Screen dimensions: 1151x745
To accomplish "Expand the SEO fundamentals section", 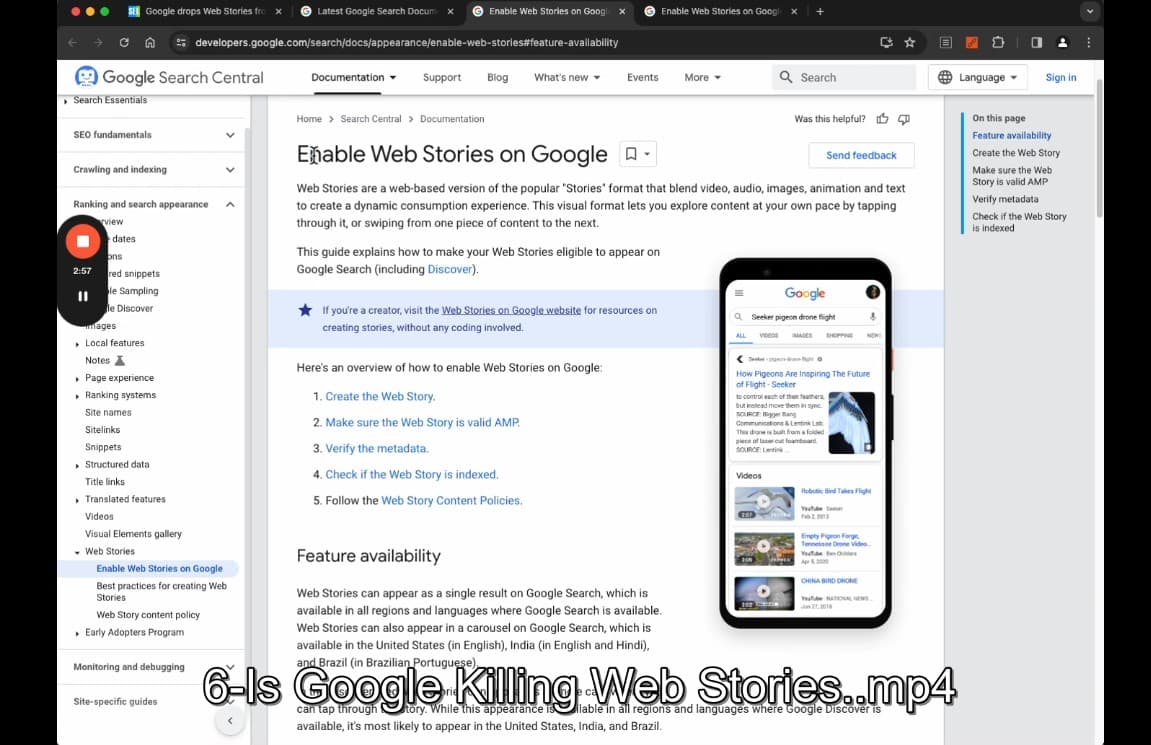I will [x=230, y=135].
